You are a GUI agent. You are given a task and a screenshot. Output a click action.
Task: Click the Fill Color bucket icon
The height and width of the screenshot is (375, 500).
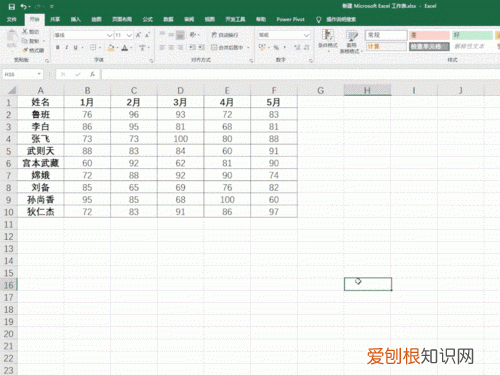click(x=111, y=48)
